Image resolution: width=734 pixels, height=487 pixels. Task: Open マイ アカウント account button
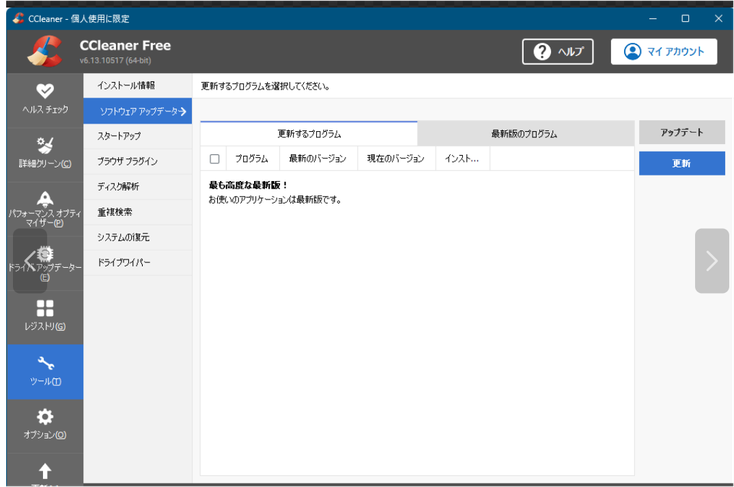[664, 52]
